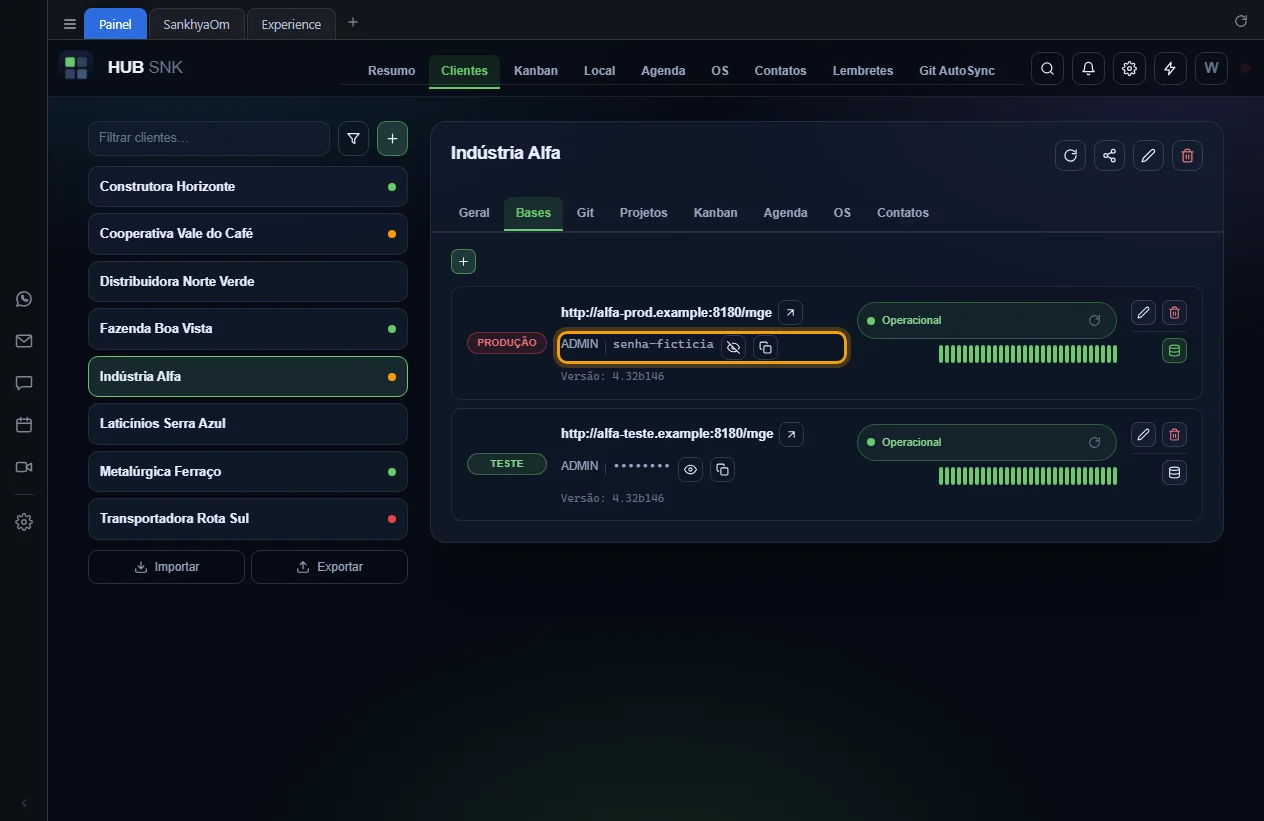Click the Exportar button

[329, 567]
